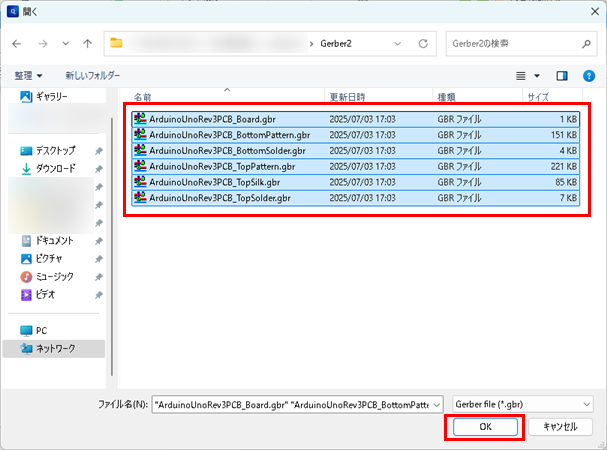Select ArduinoUnoRev3PCB_BottomSolder.gbr file

pyautogui.click(x=355, y=151)
